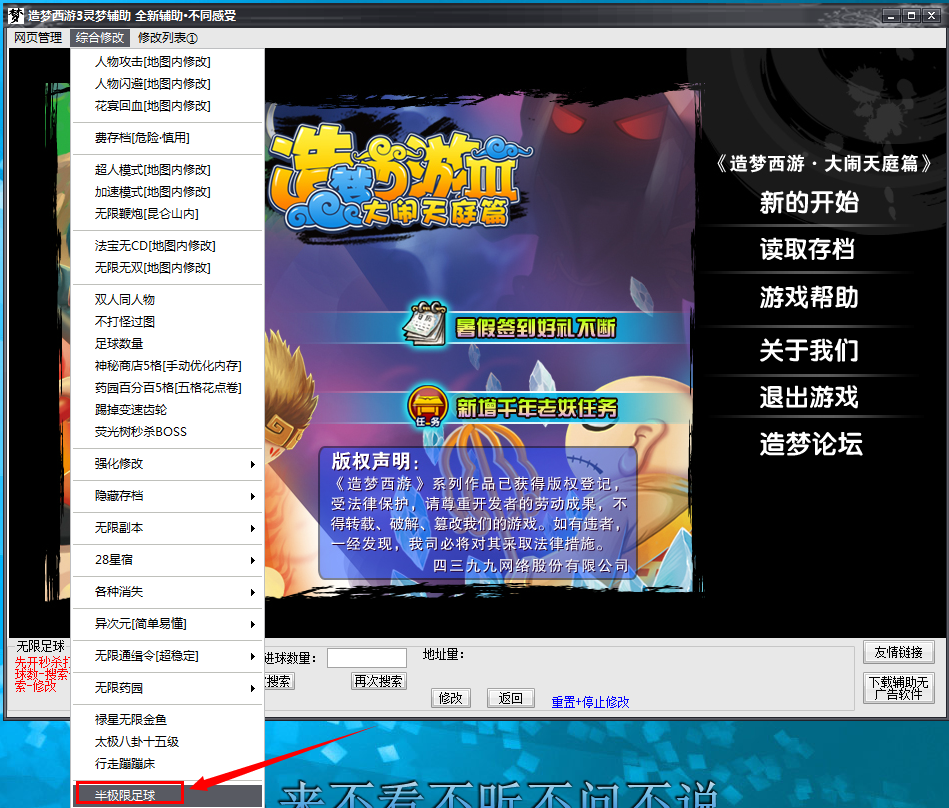
Task: Choose 药园百分百5格[五格花点卷] item
Action: [x=168, y=387]
